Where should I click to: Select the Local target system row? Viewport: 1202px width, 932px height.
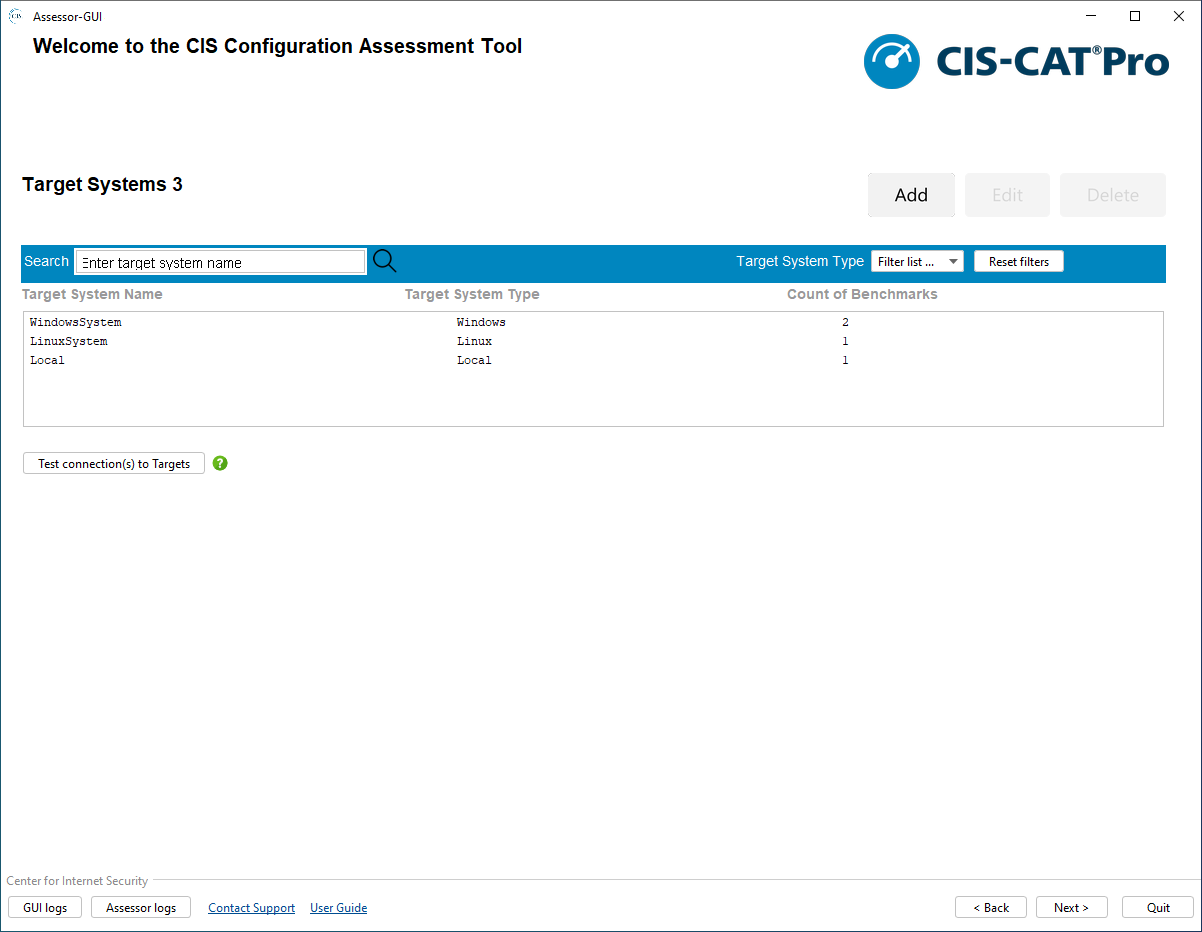point(47,360)
